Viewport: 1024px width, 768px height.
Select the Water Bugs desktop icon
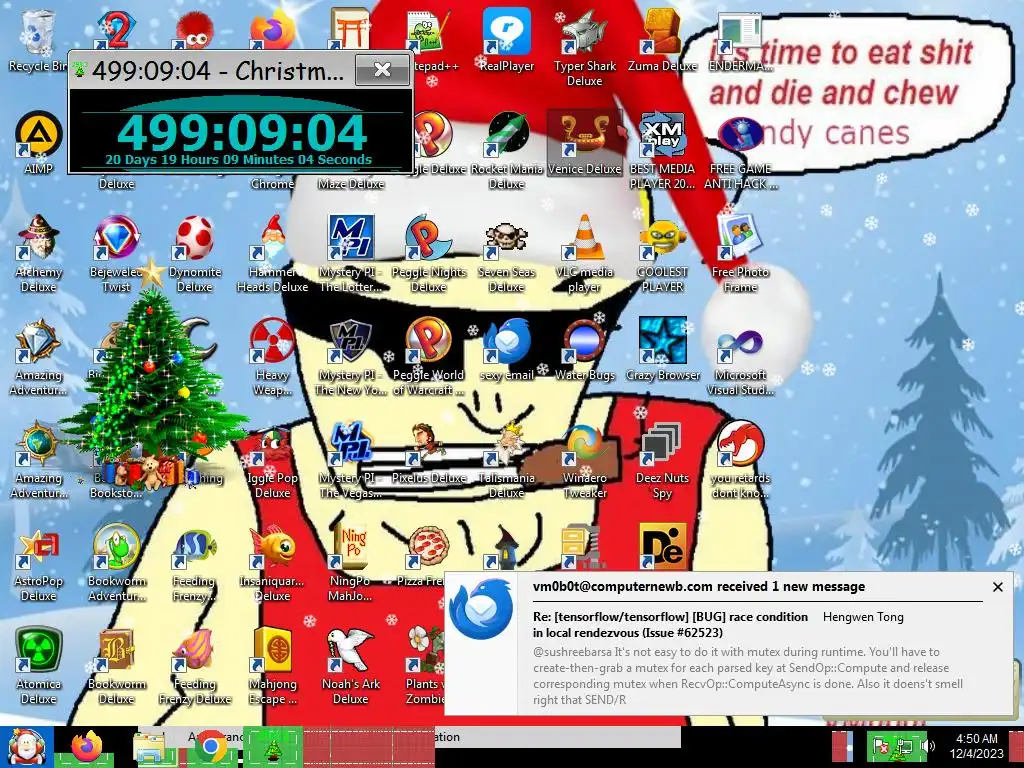click(584, 349)
